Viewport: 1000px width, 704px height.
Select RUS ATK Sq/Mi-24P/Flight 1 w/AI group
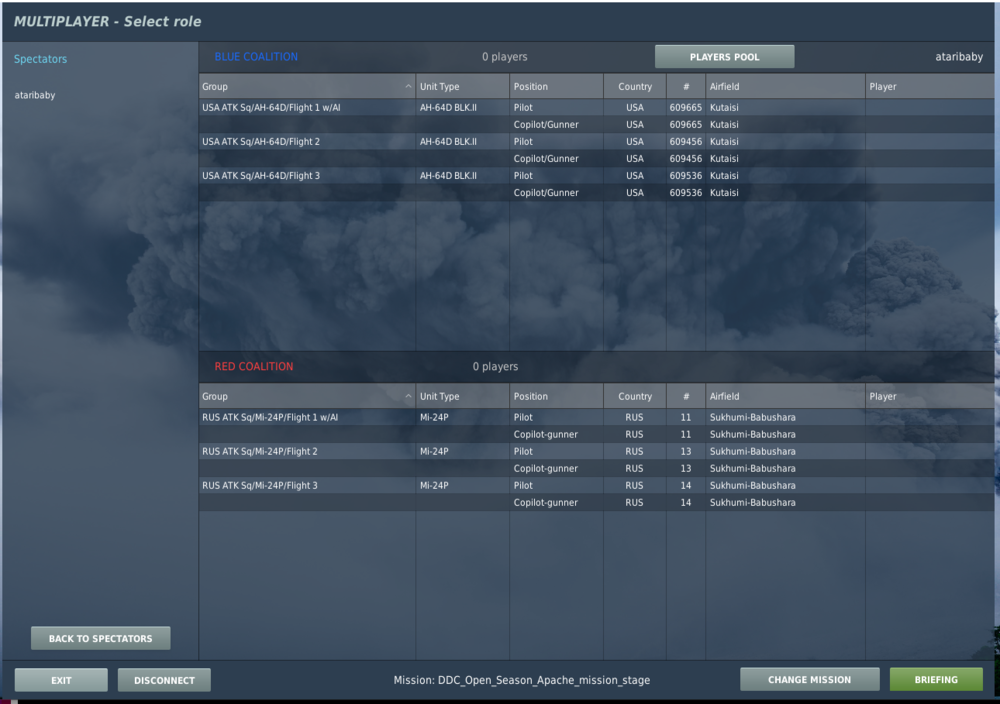270,417
